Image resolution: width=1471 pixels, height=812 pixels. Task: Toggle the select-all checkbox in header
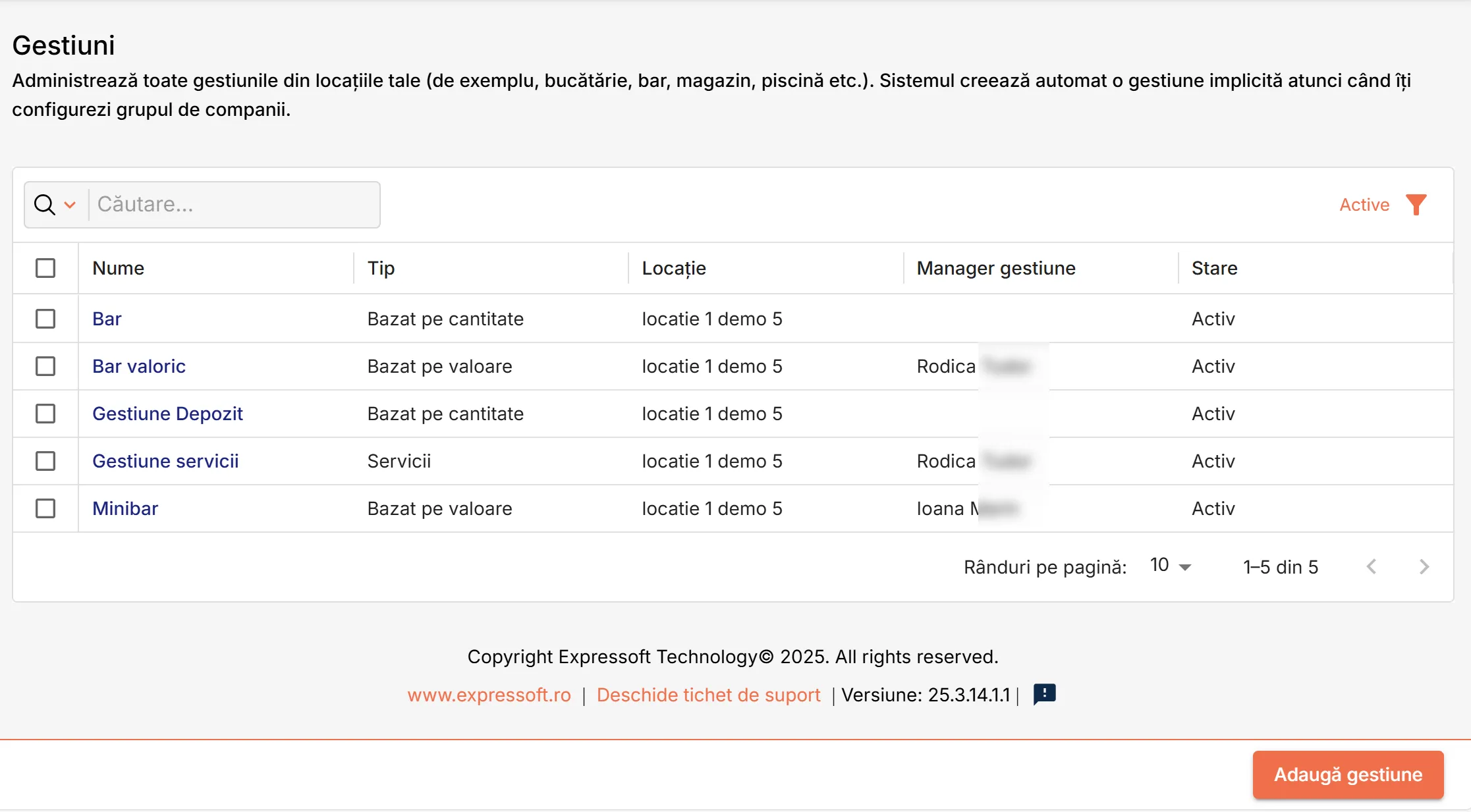click(x=45, y=268)
